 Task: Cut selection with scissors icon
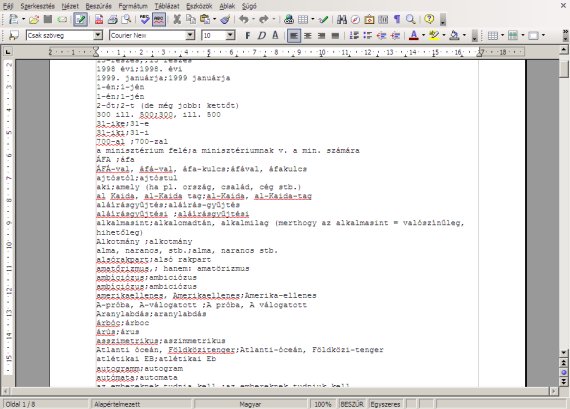click(177, 19)
